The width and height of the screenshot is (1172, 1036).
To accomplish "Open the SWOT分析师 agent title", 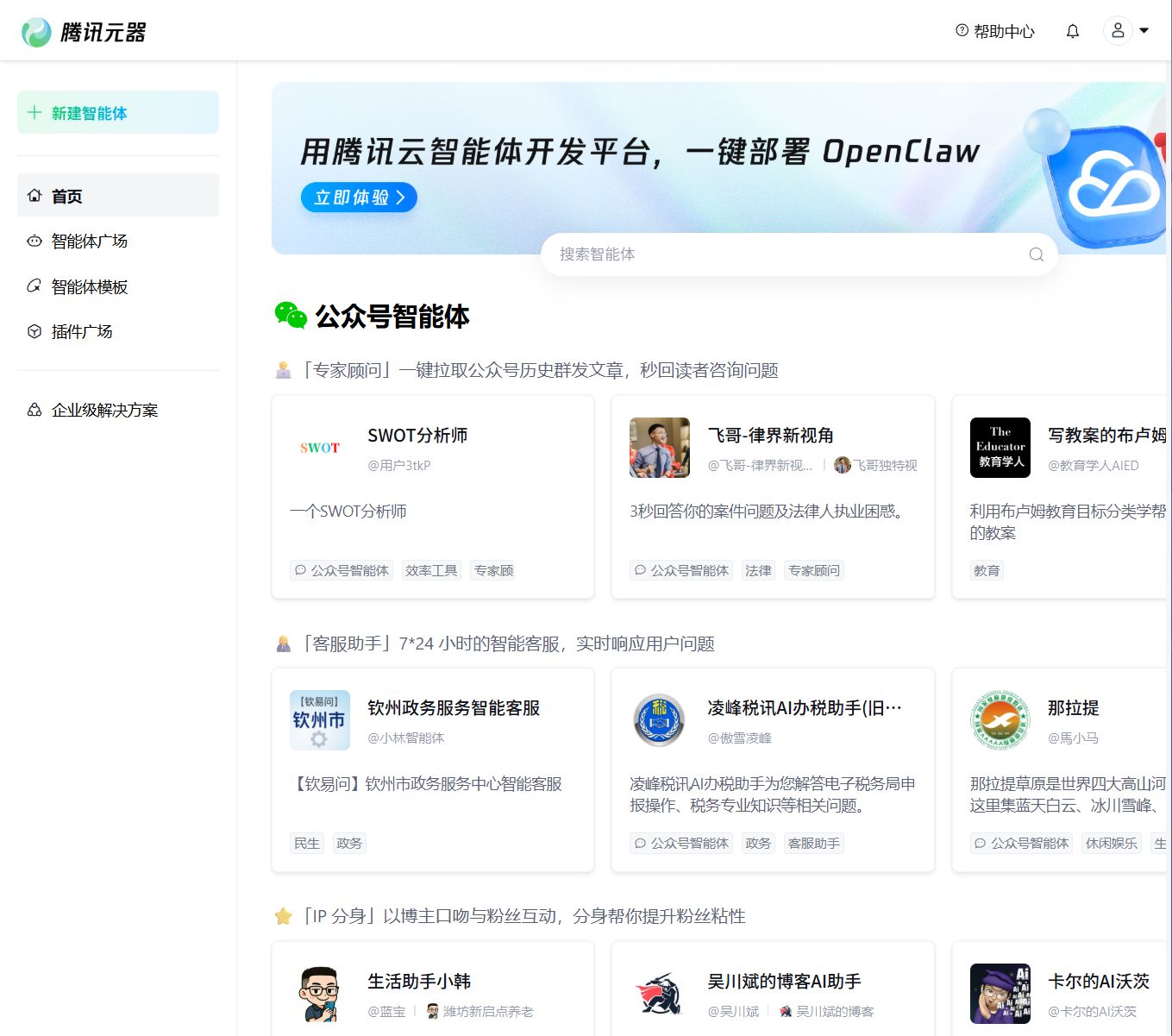I will click(417, 436).
